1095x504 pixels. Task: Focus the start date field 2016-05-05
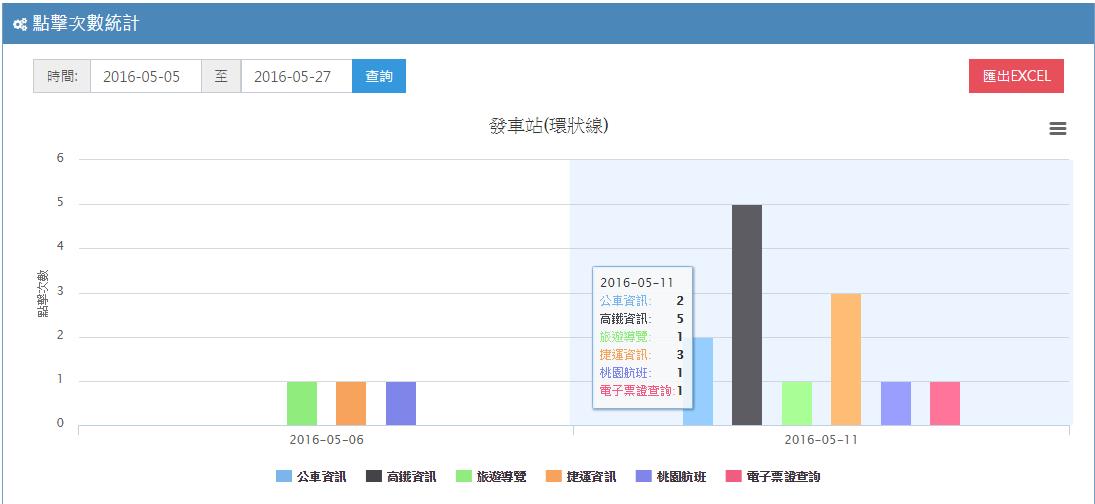[x=146, y=76]
